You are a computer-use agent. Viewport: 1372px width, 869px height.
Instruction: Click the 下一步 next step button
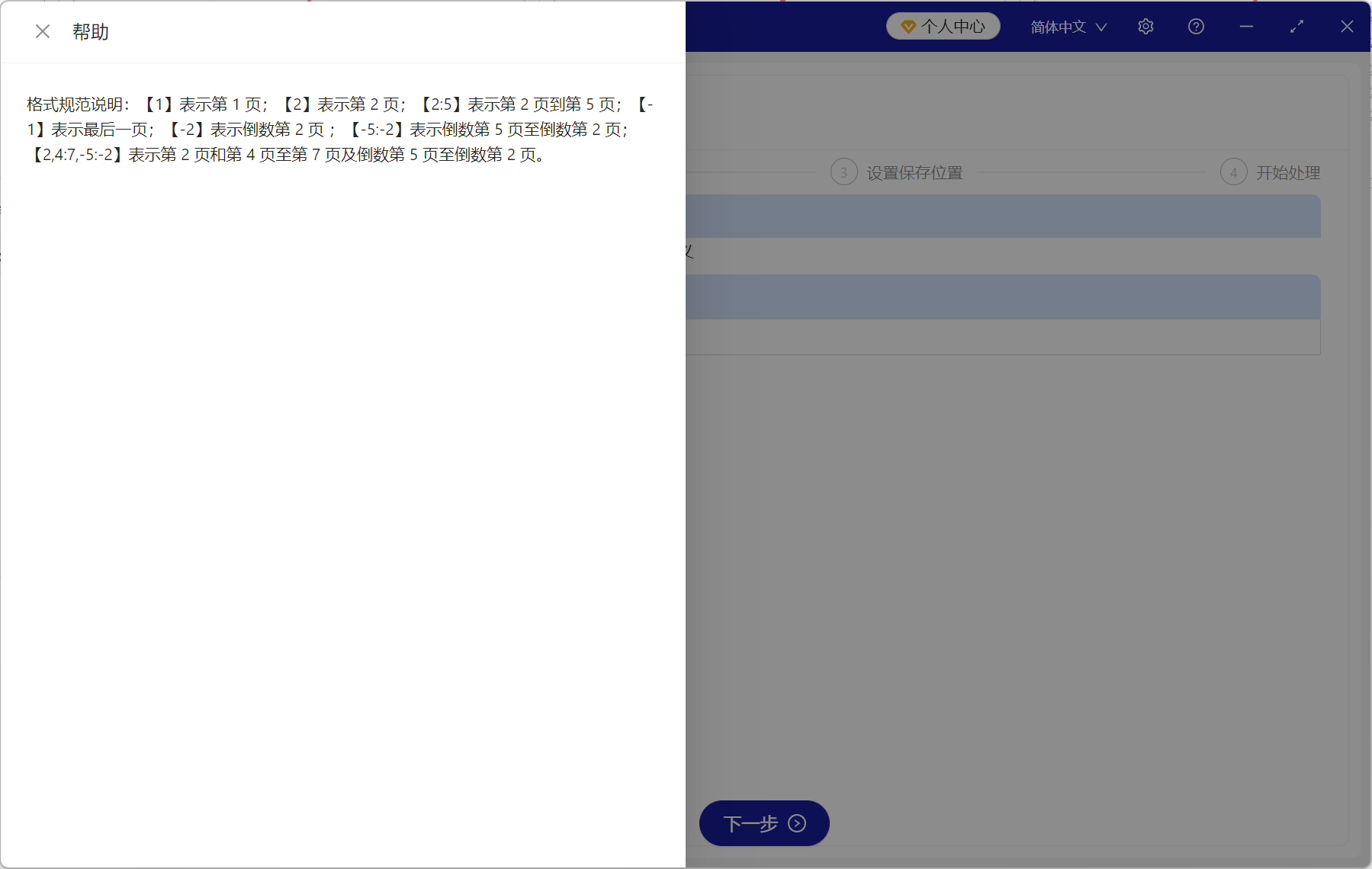[763, 824]
